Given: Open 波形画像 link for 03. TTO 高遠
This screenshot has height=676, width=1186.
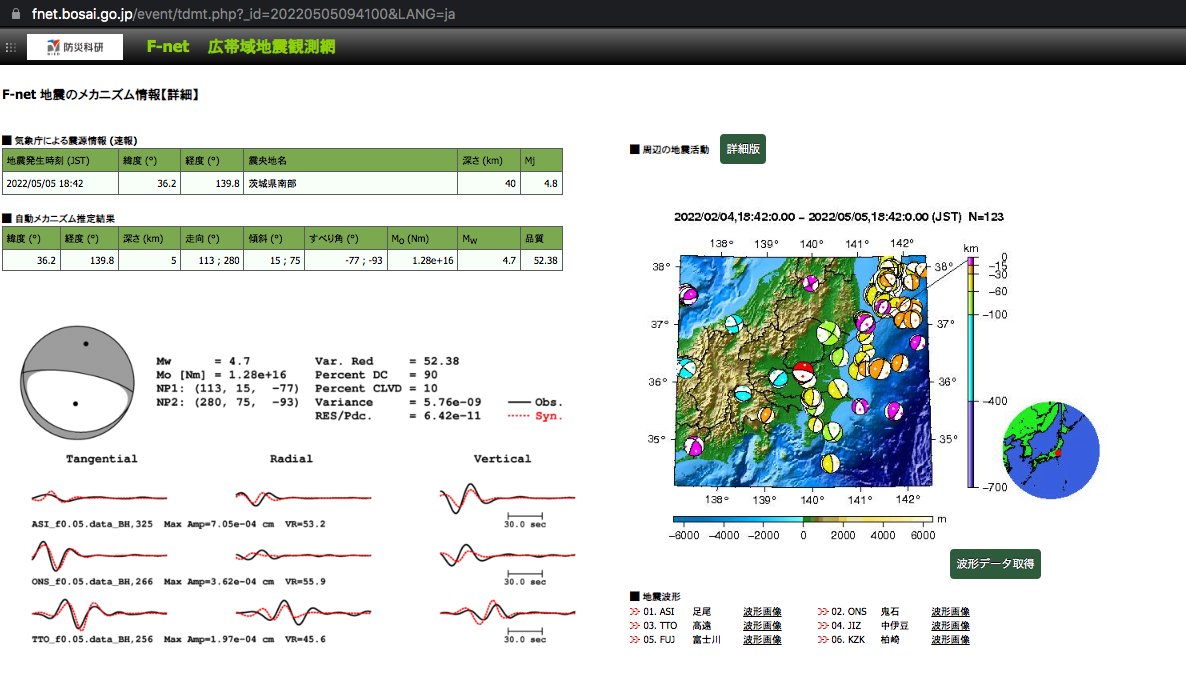Looking at the screenshot, I should point(762,625).
